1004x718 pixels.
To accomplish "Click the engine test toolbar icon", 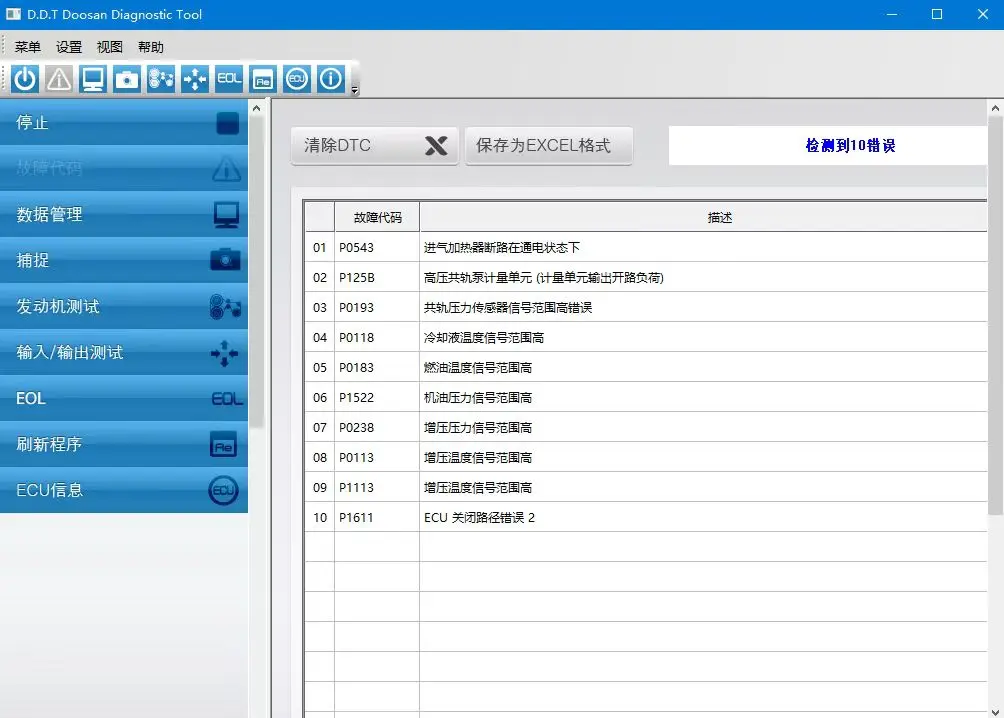I will pos(161,79).
